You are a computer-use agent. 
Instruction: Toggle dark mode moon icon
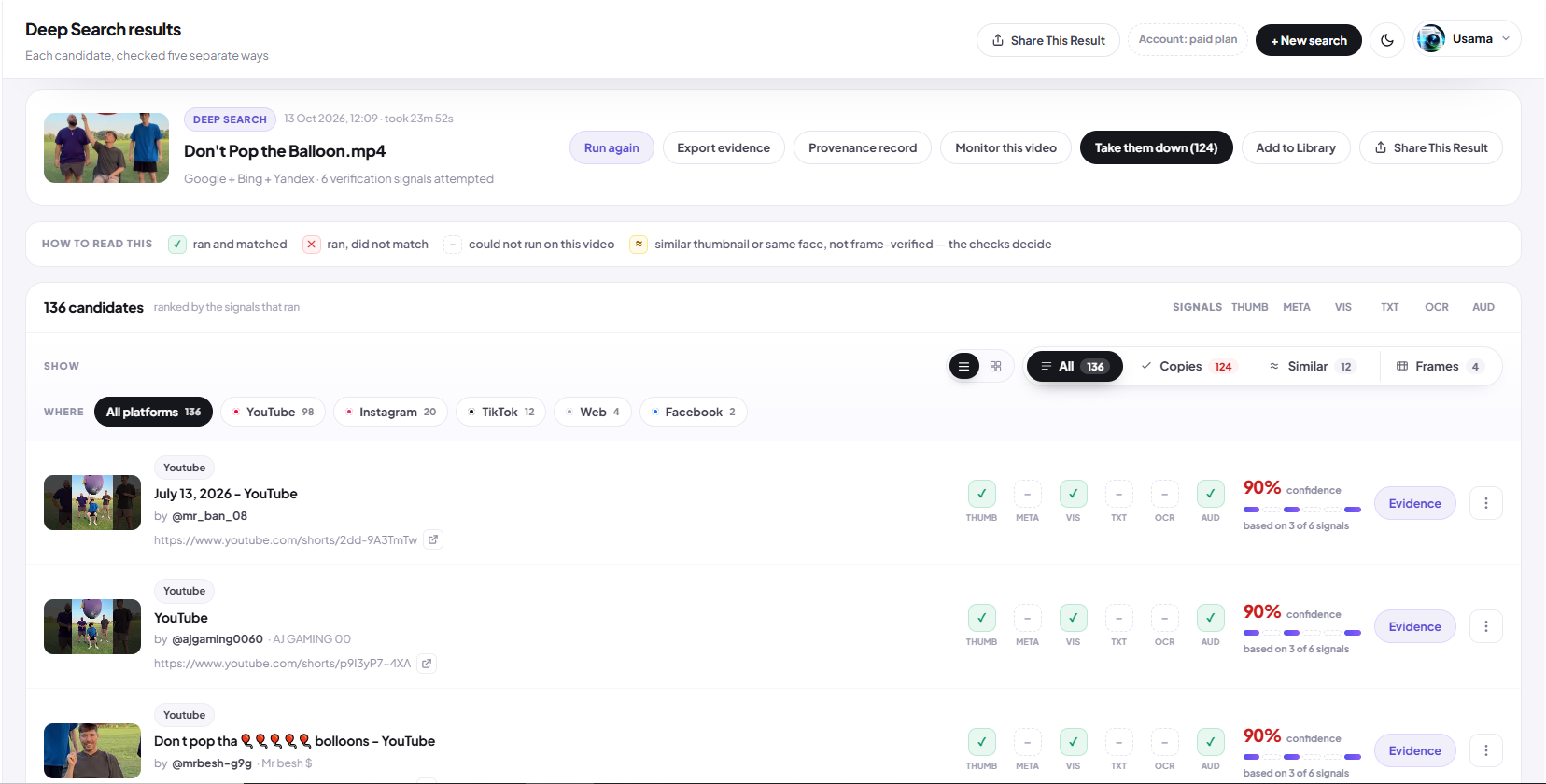(x=1387, y=40)
